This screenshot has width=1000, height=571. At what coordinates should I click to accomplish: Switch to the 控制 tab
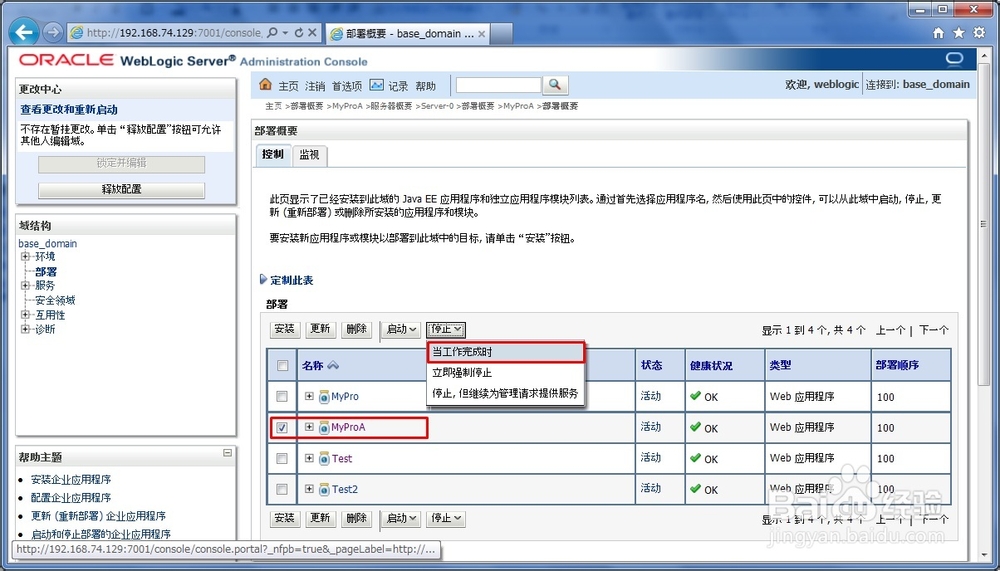coord(273,154)
